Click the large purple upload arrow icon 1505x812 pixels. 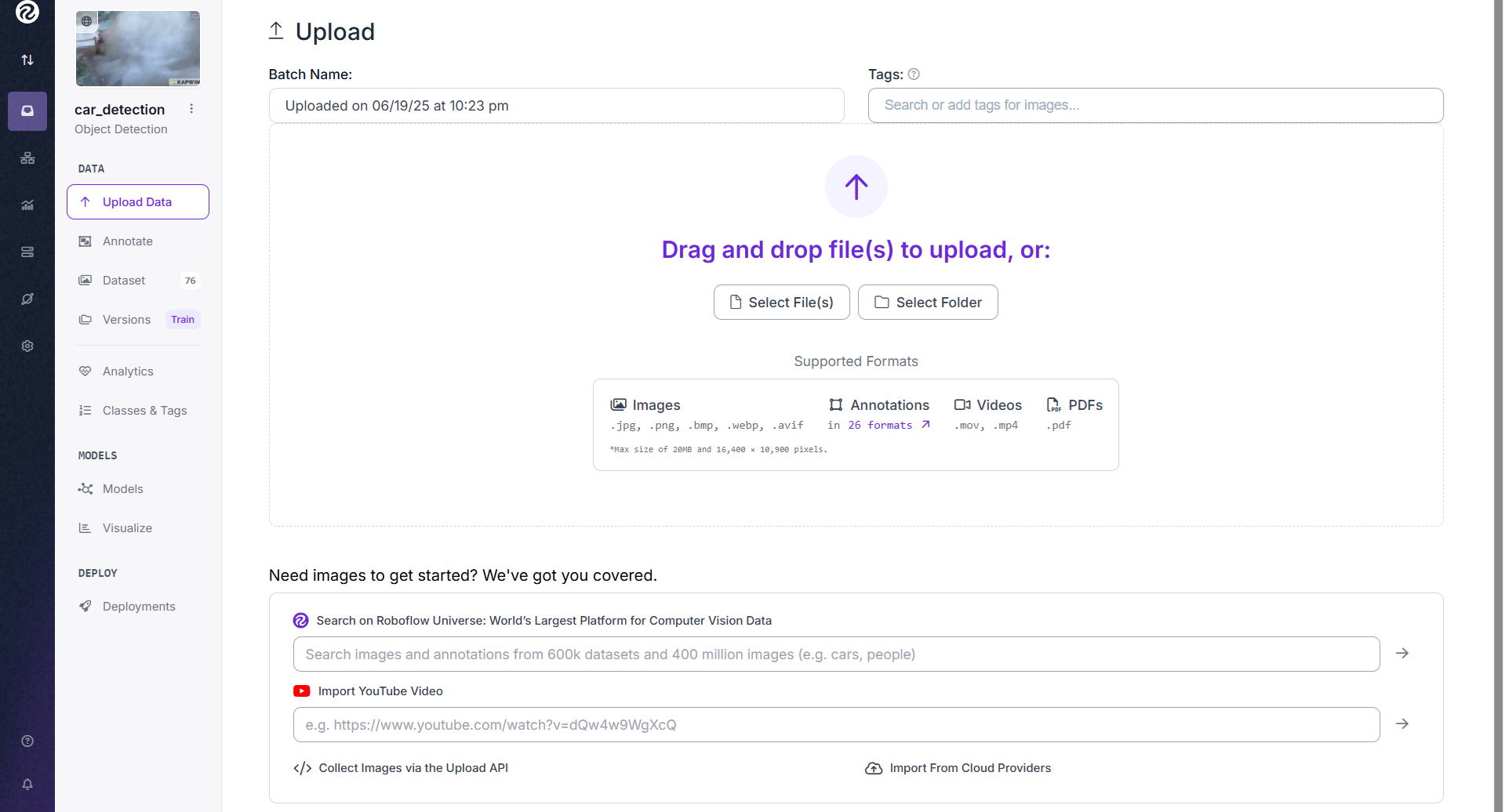pos(856,187)
